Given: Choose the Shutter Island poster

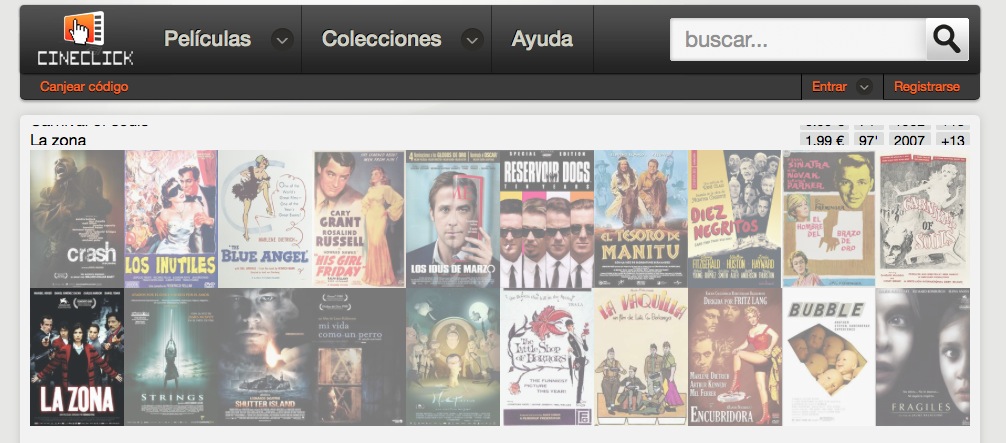Looking at the screenshot, I should (265, 357).
